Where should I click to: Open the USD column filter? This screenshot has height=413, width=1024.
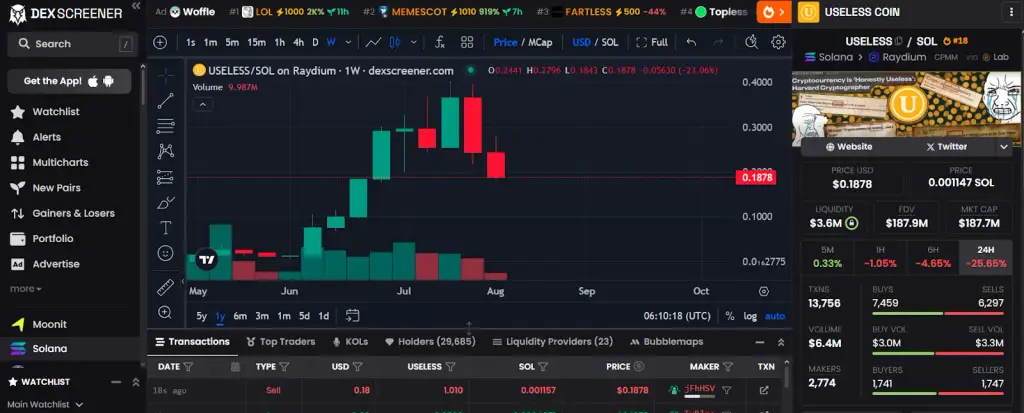[358, 367]
